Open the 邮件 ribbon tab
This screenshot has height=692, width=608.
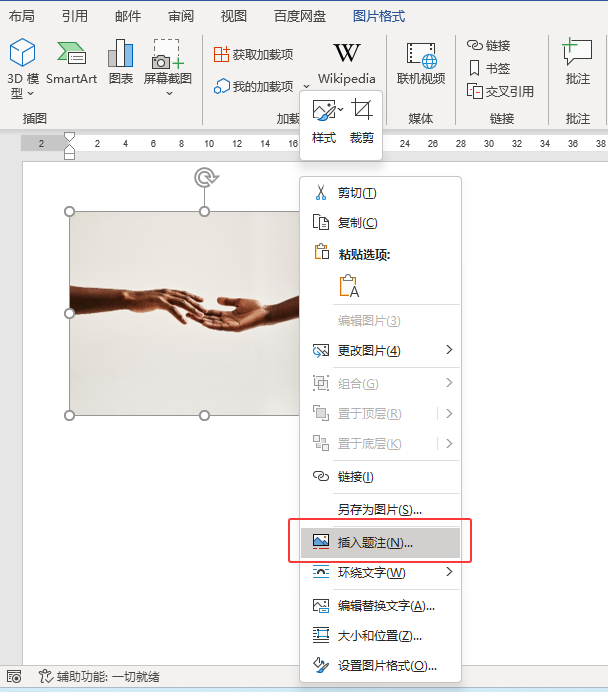pyautogui.click(x=128, y=16)
